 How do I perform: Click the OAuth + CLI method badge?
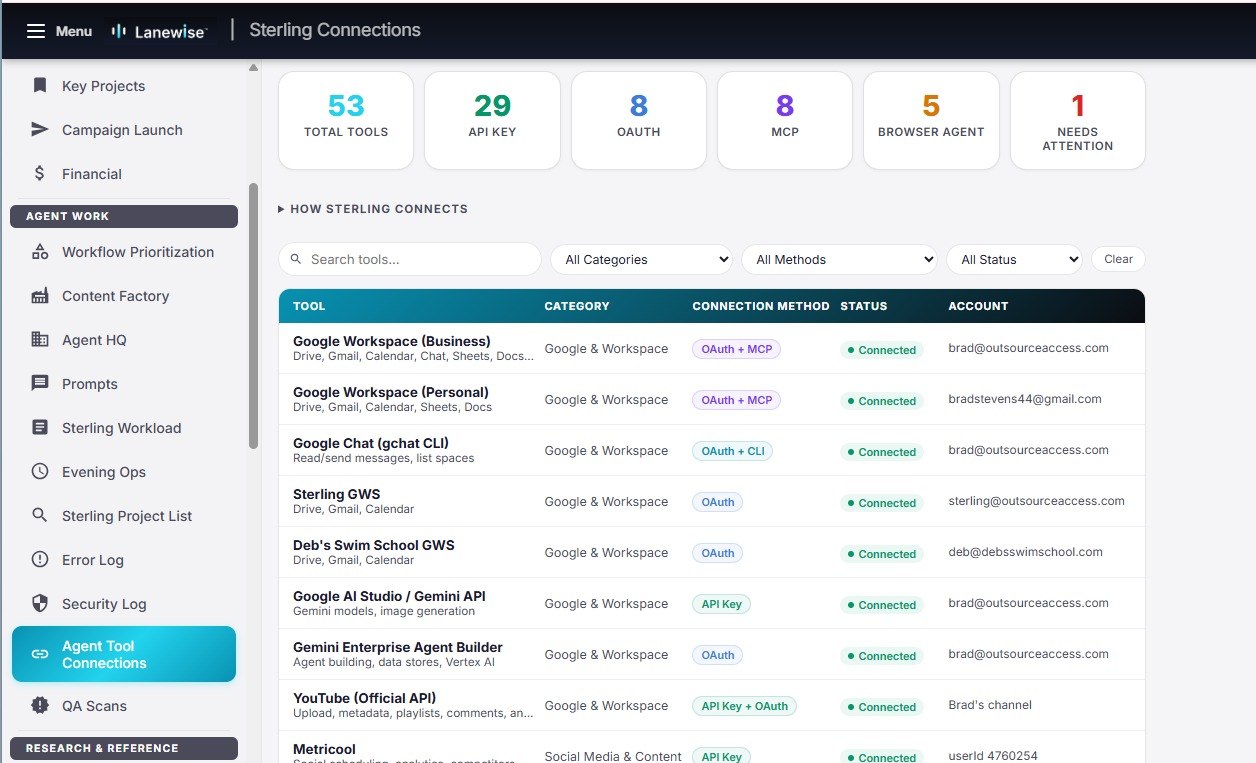point(732,451)
